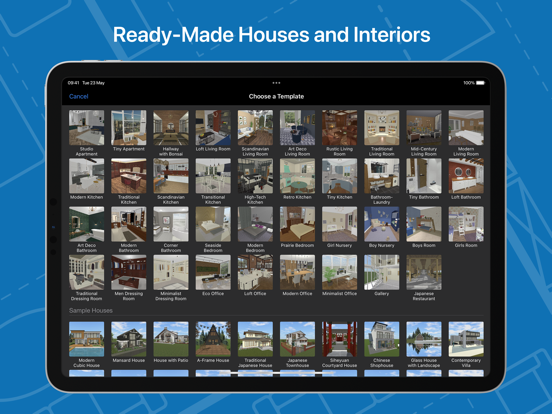Open the Loft Bathroom template
The width and height of the screenshot is (552, 414).
(466, 176)
